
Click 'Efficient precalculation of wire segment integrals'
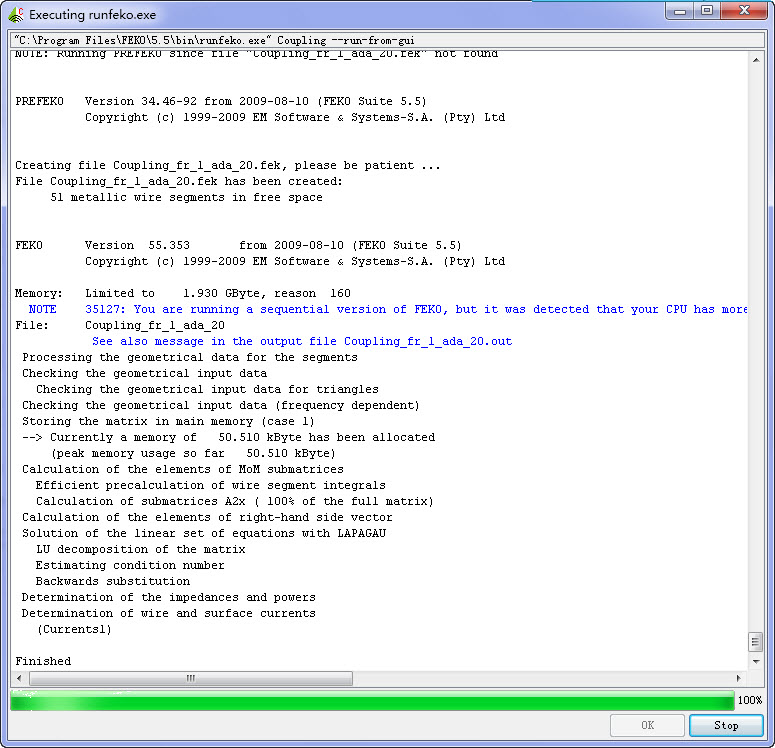click(x=211, y=485)
